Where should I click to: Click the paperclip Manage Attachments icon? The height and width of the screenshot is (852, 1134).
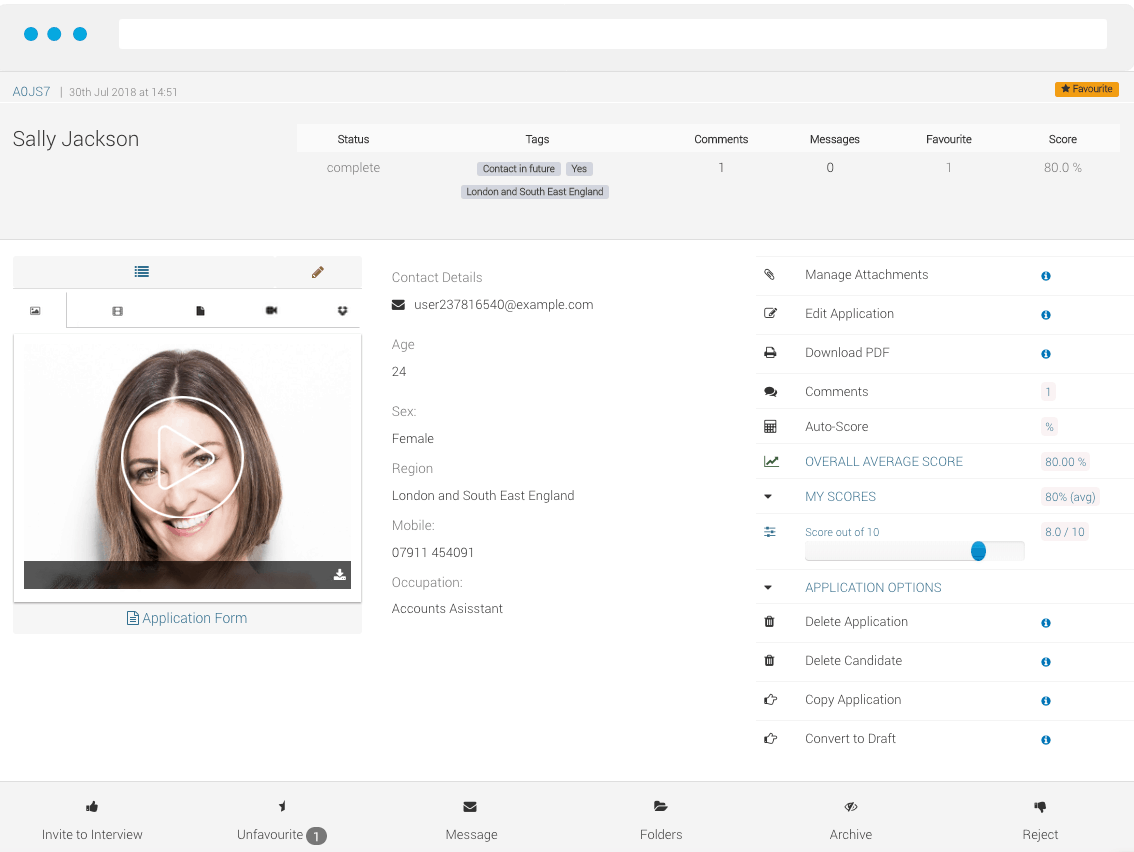tap(770, 275)
